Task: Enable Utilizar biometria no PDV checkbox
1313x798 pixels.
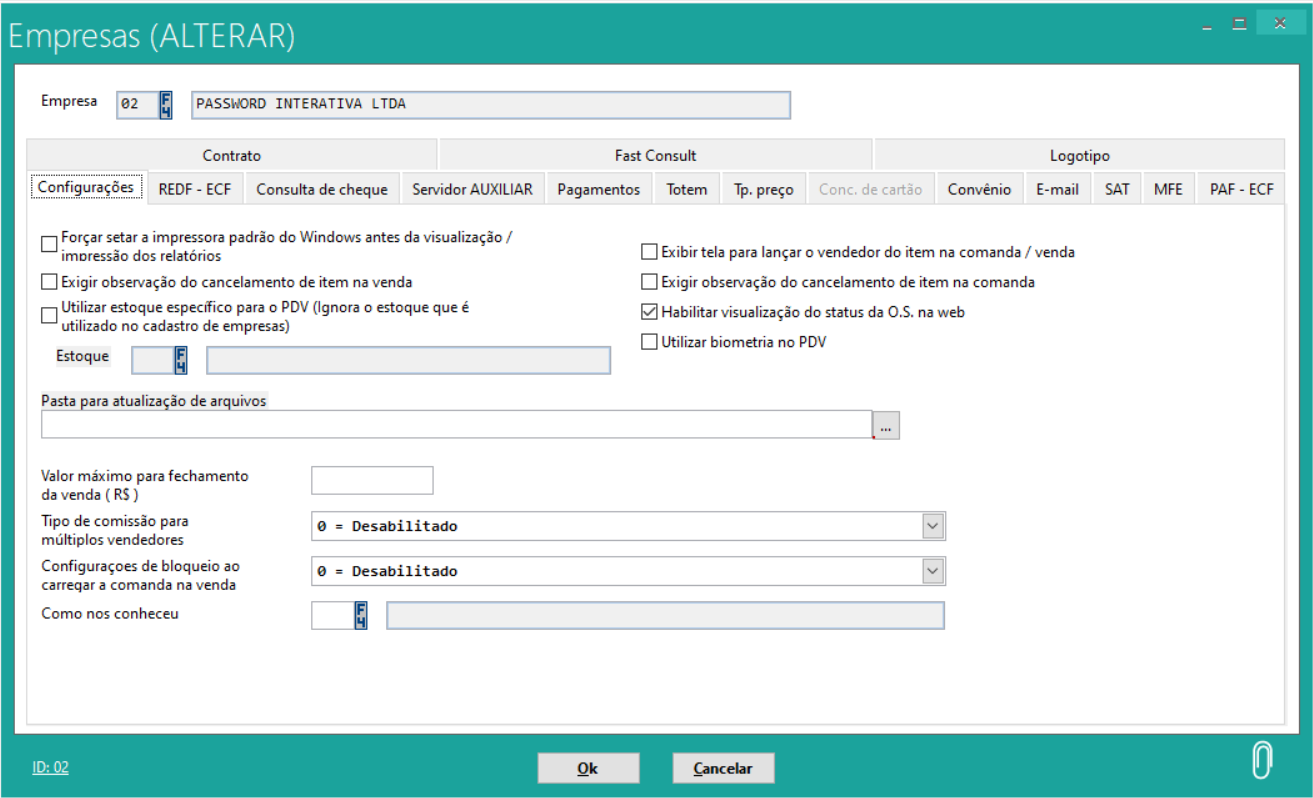Action: click(x=650, y=342)
